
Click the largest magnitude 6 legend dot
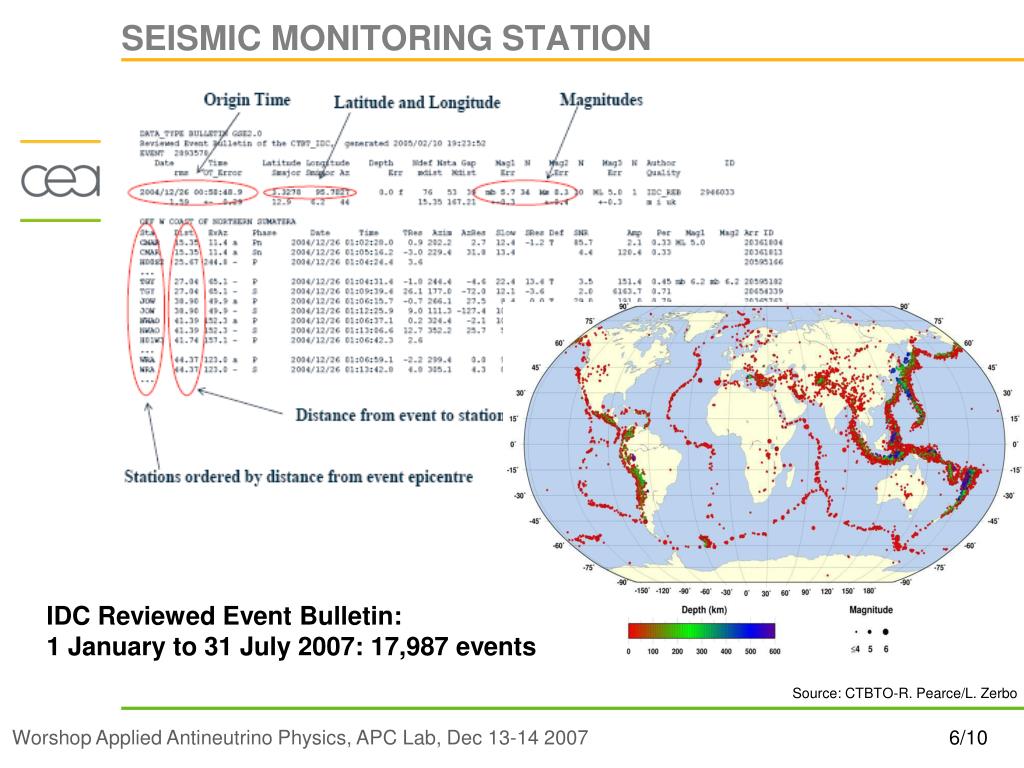pyautogui.click(x=886, y=632)
